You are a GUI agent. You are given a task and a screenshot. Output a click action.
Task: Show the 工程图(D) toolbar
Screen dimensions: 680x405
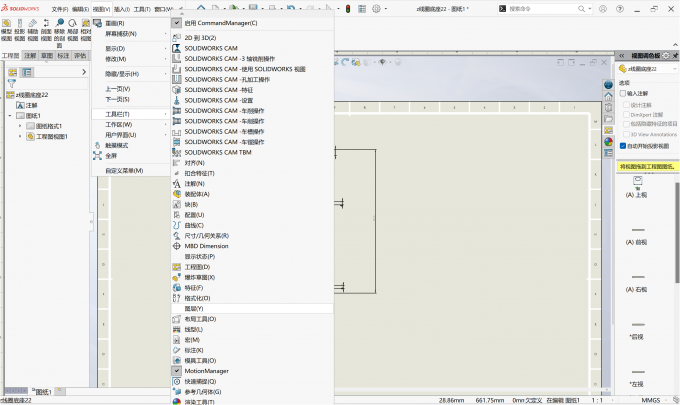pyautogui.click(x=252, y=267)
